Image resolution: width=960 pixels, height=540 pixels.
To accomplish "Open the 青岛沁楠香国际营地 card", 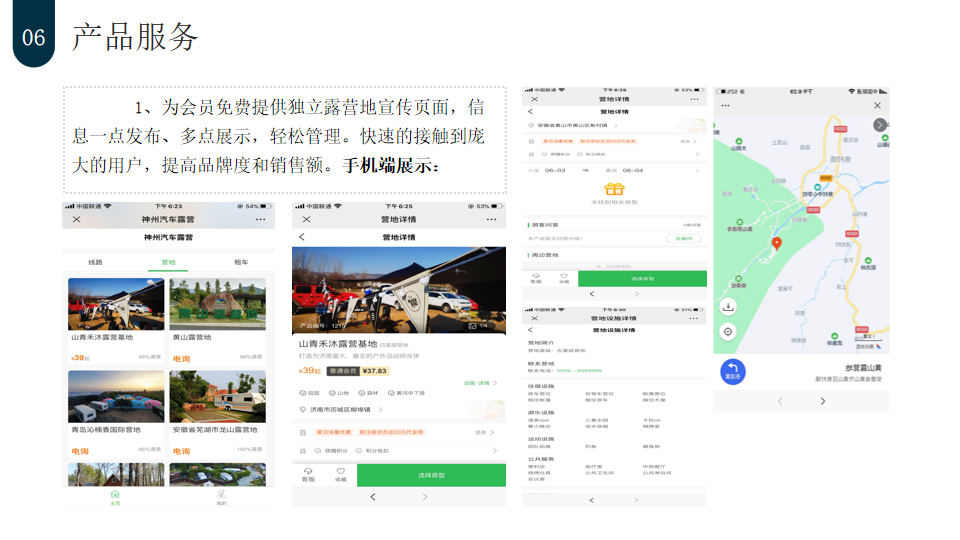I will 116,413.
